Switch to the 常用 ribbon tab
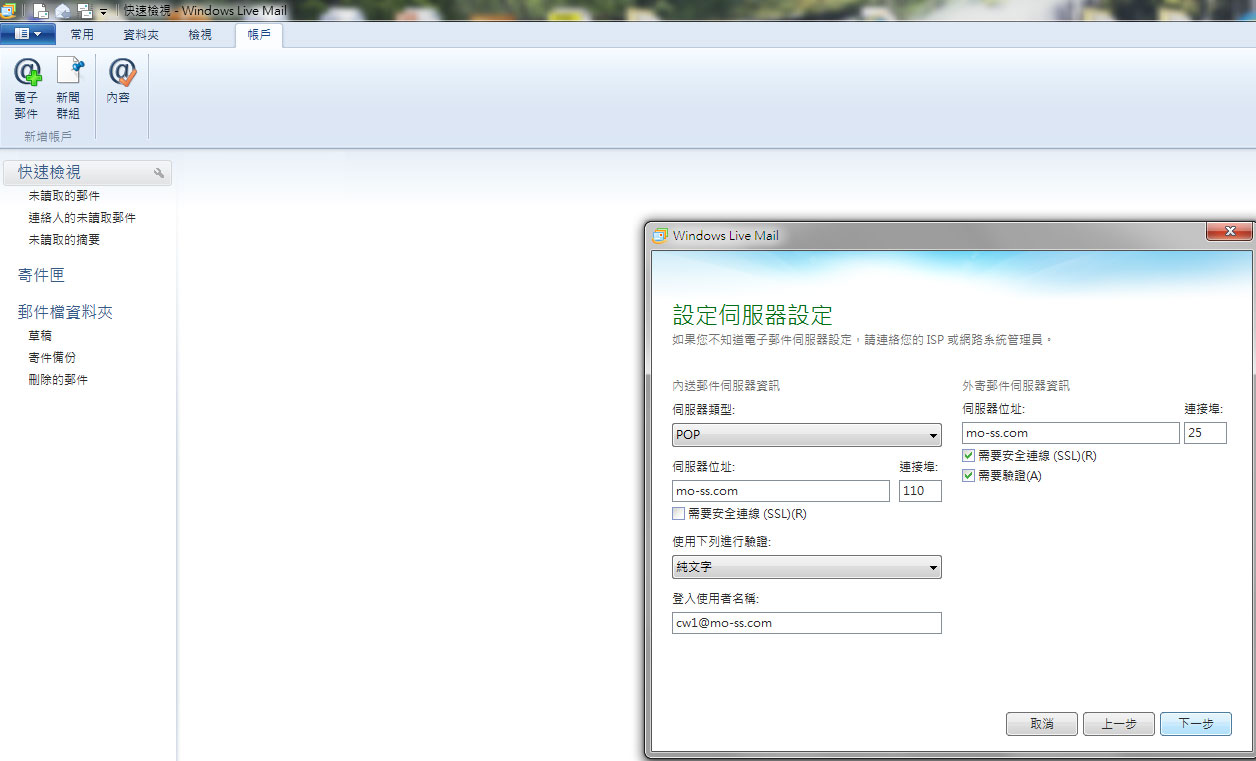Image resolution: width=1256 pixels, height=761 pixels. 82,35
